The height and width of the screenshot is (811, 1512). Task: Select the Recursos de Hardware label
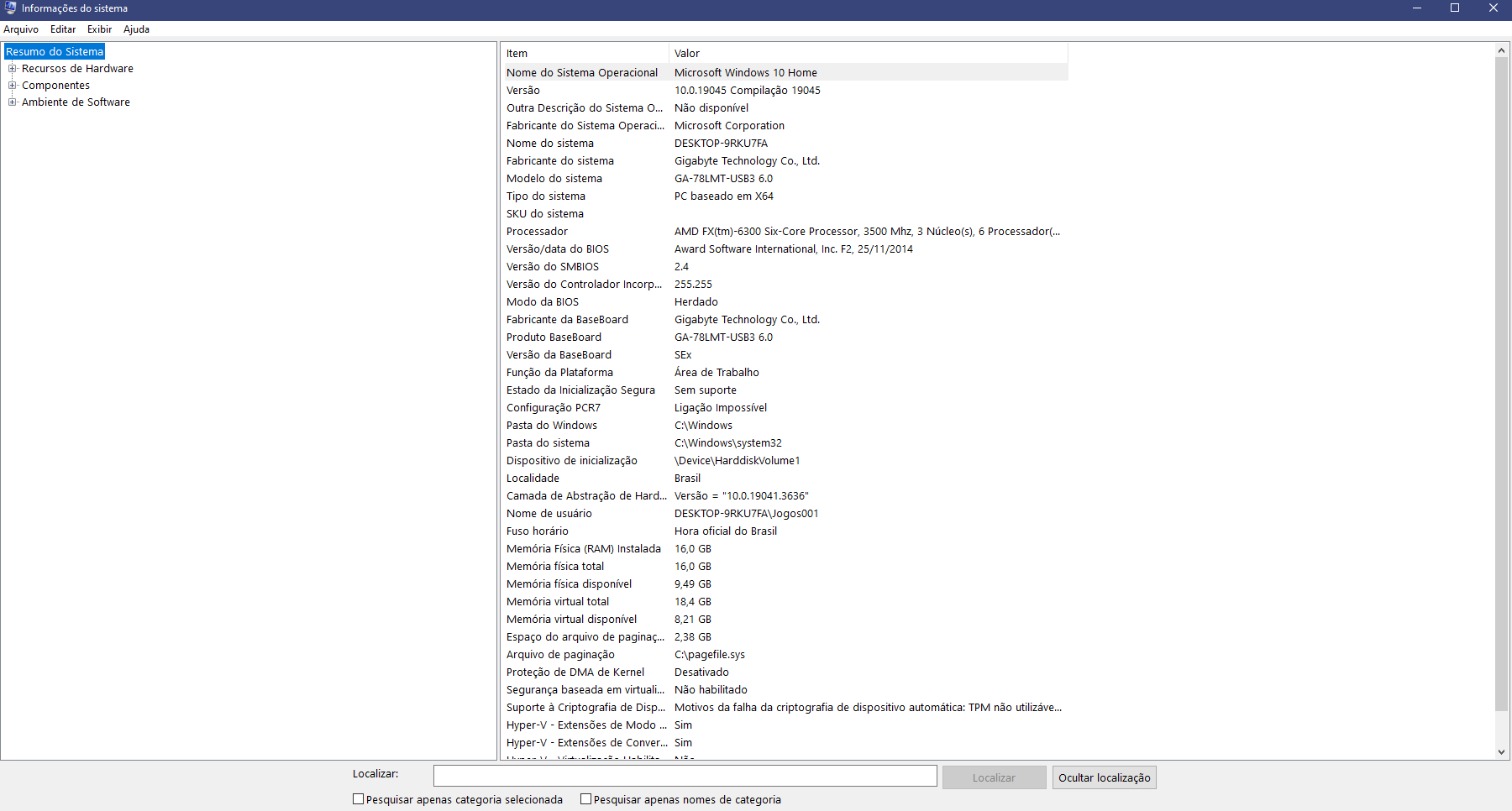(x=77, y=69)
